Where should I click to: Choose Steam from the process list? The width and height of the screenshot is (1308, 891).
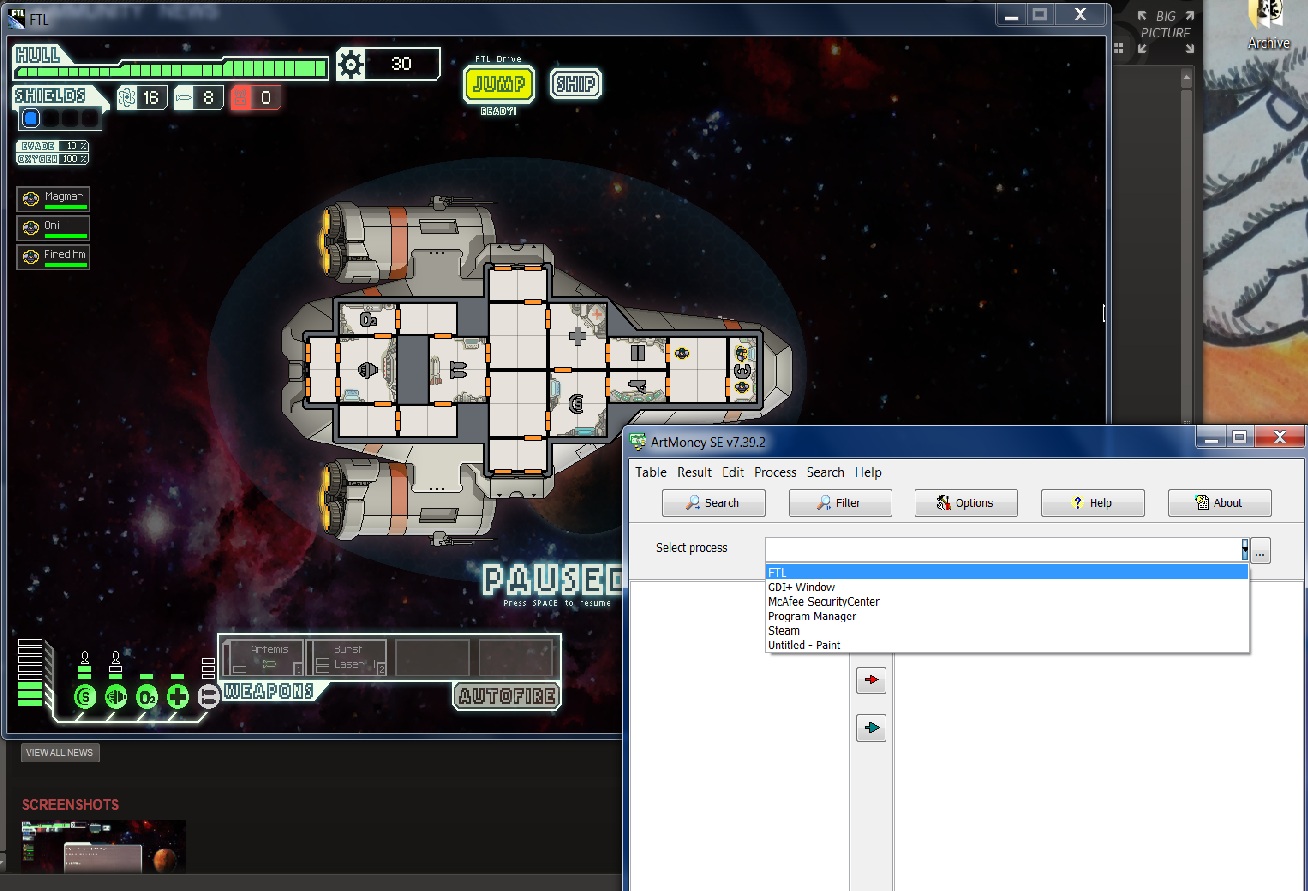(x=1007, y=630)
